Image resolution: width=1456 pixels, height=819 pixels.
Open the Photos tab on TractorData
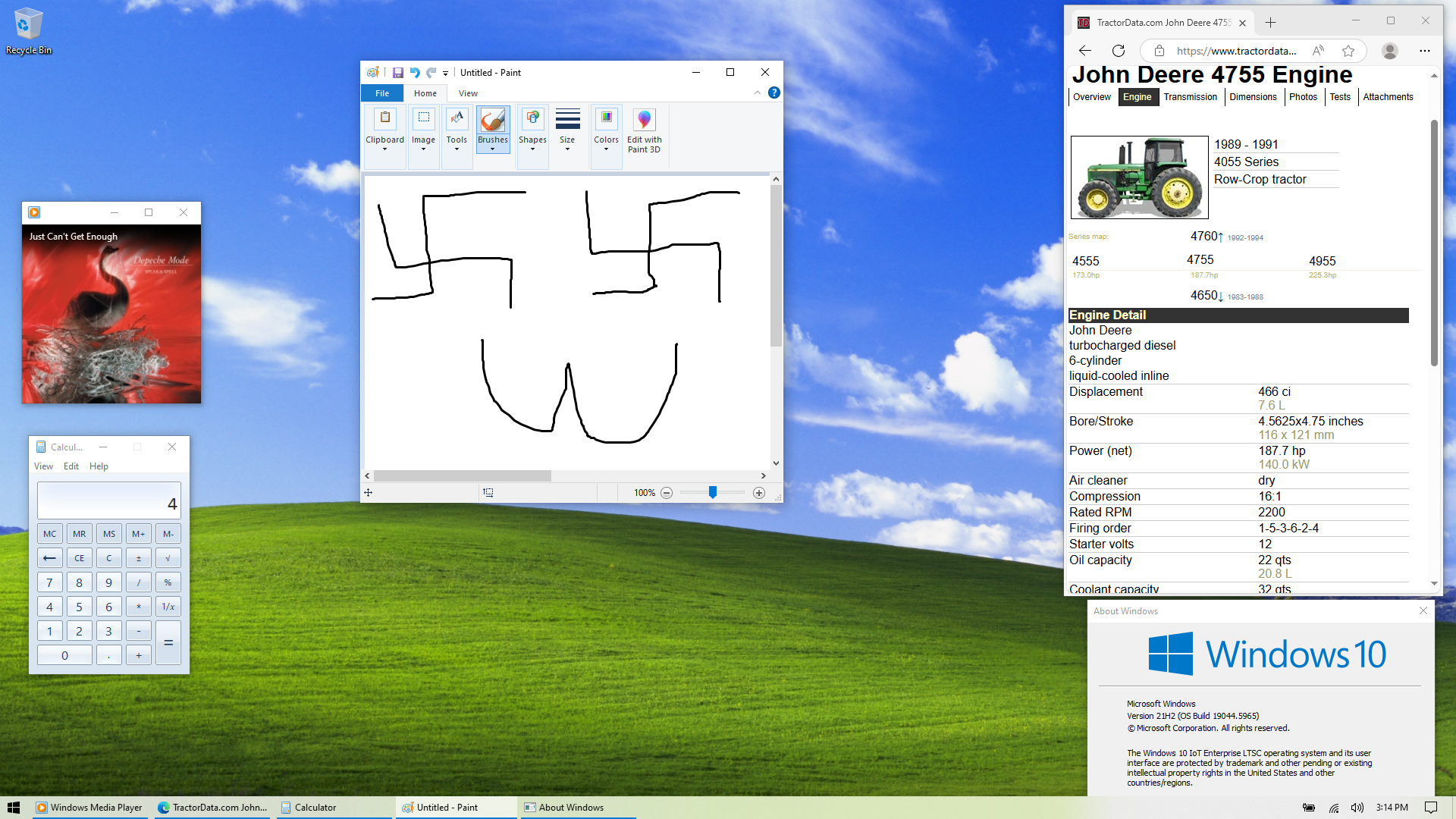1303,97
